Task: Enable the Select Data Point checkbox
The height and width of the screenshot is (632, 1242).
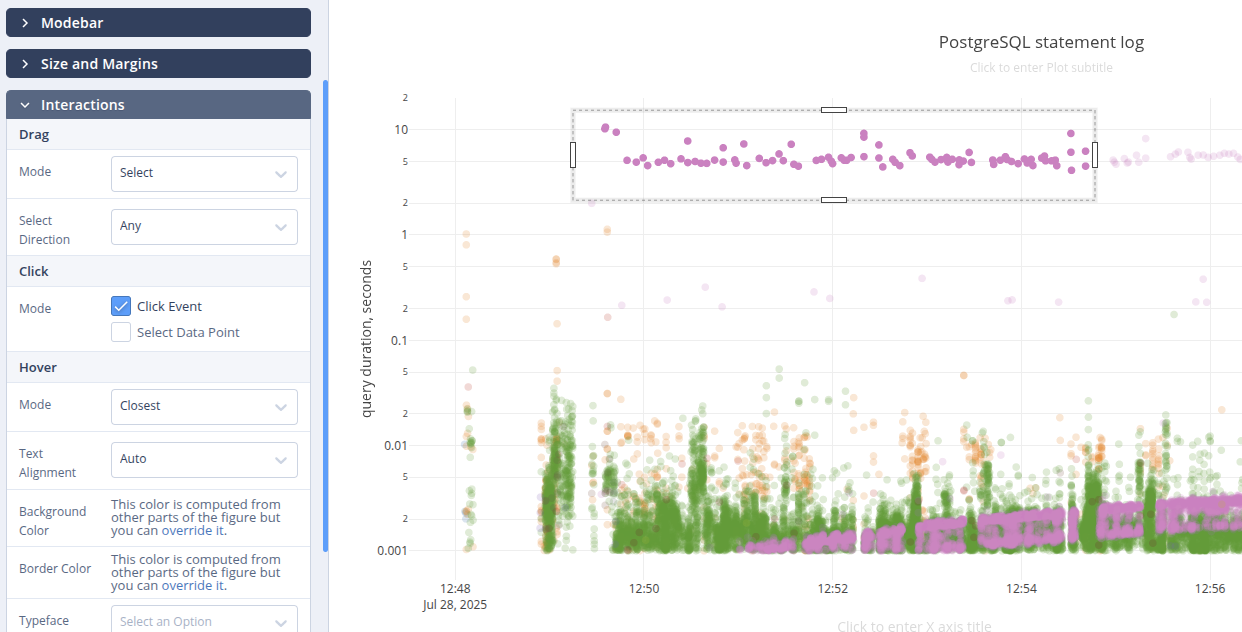Action: click(121, 331)
